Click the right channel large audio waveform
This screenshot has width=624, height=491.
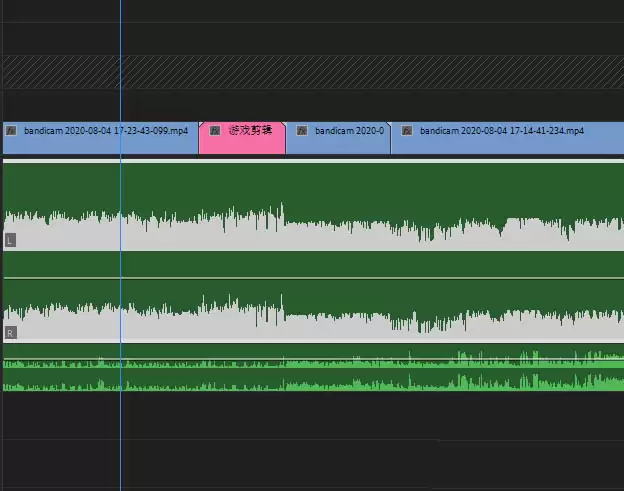coord(313,310)
